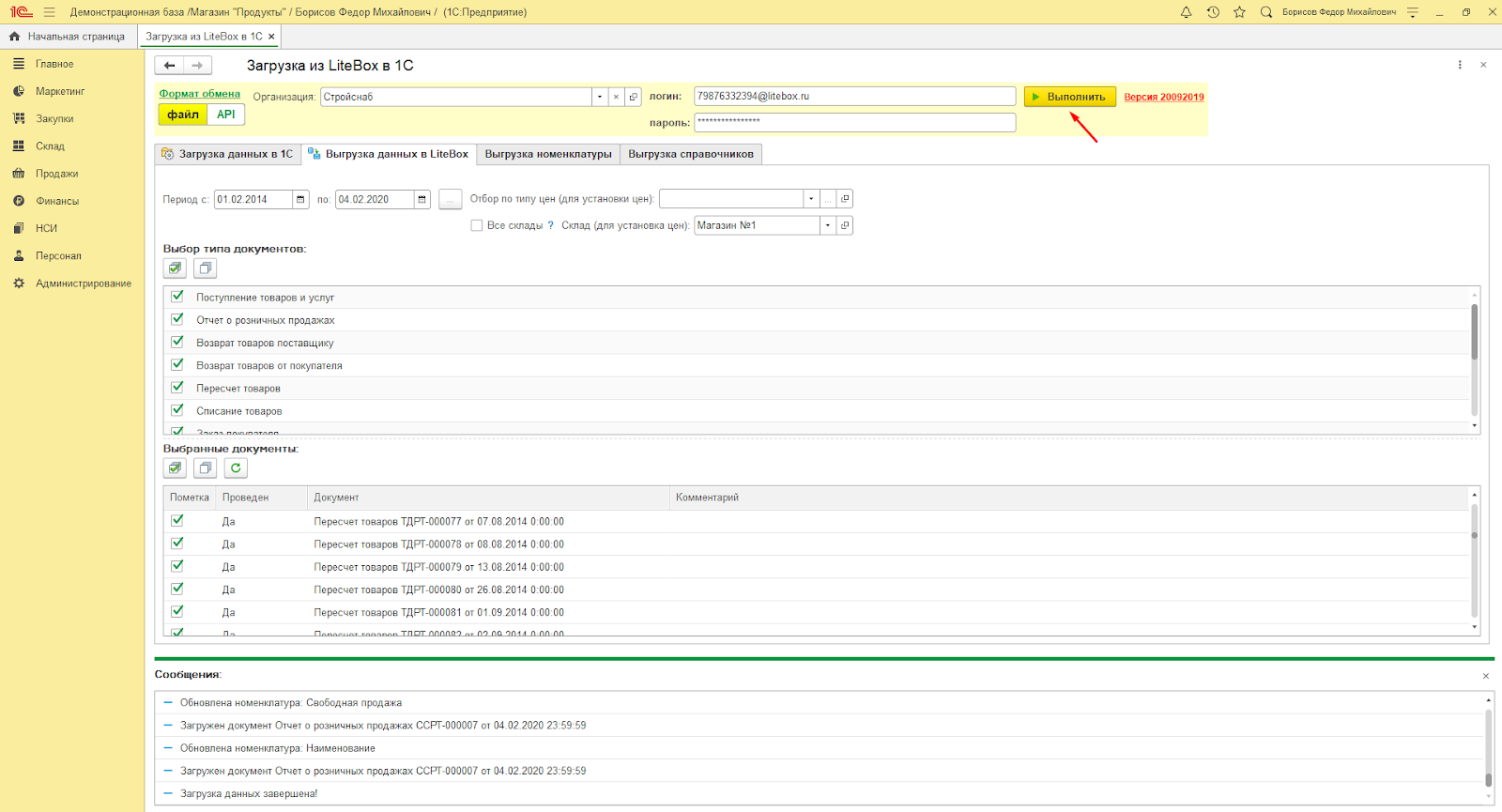
Task: Select файл exchange format
Action: pyautogui.click(x=183, y=115)
